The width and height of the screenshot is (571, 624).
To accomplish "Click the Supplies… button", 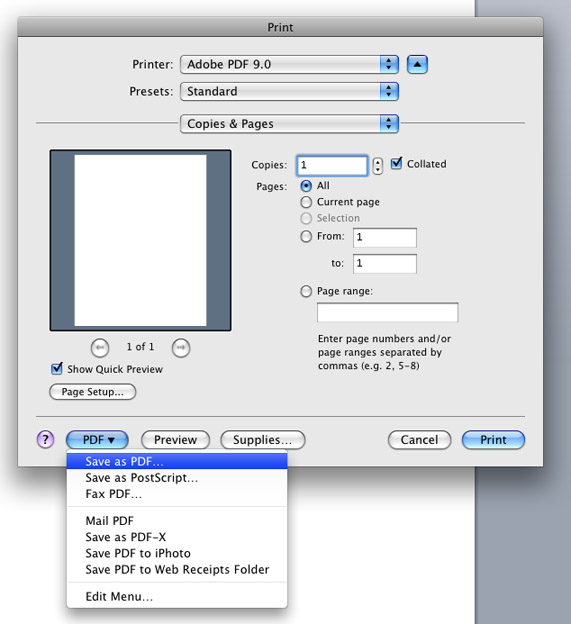I will coord(263,440).
